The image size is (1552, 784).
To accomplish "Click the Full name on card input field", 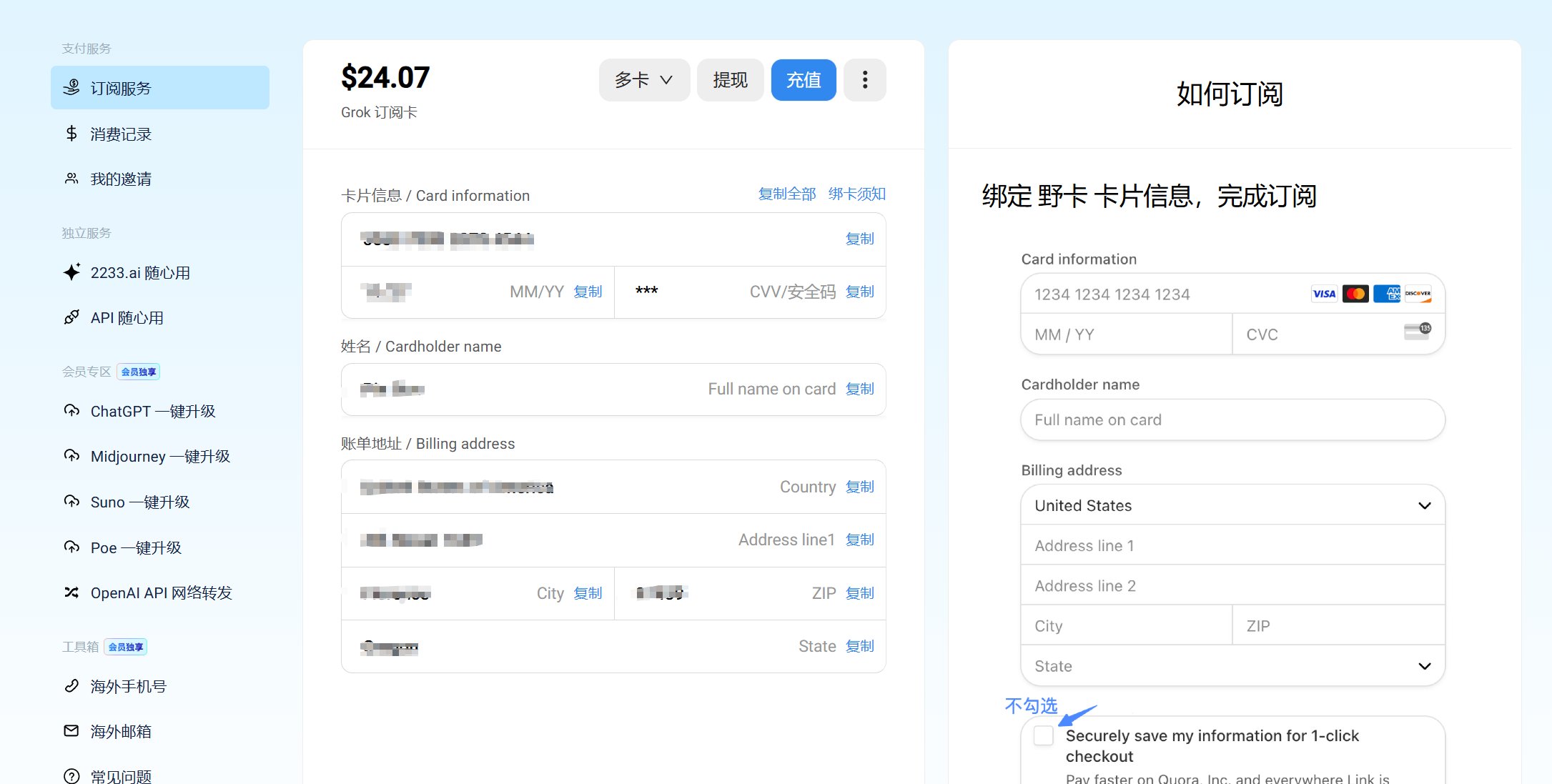I will 1232,420.
